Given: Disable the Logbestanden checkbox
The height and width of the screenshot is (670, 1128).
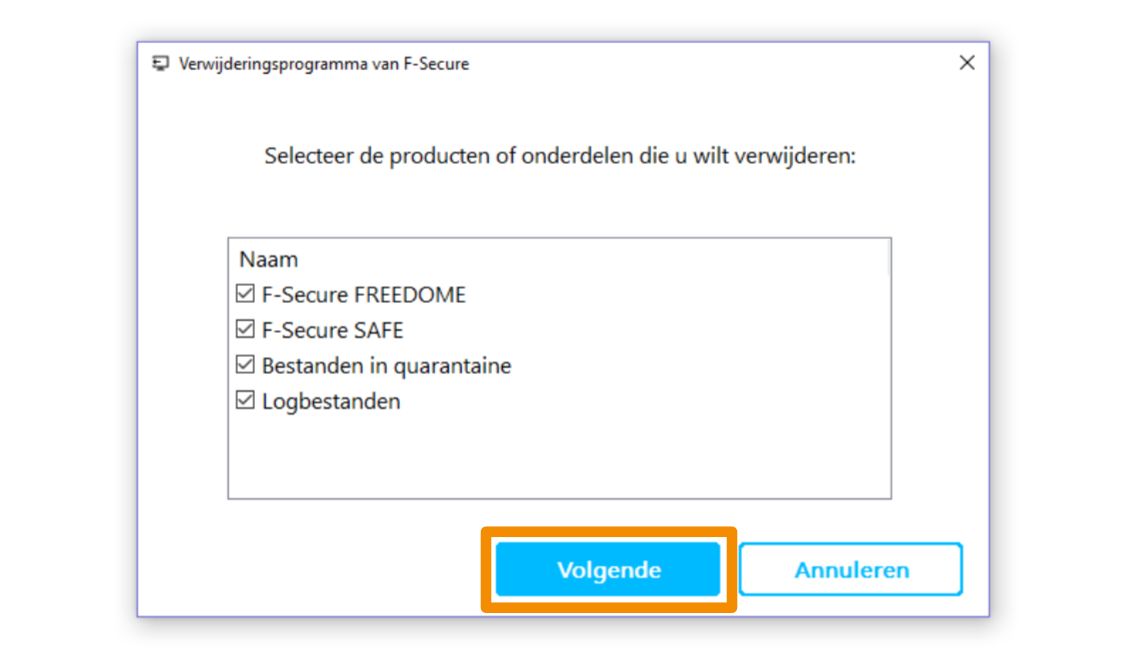Looking at the screenshot, I should [x=245, y=401].
